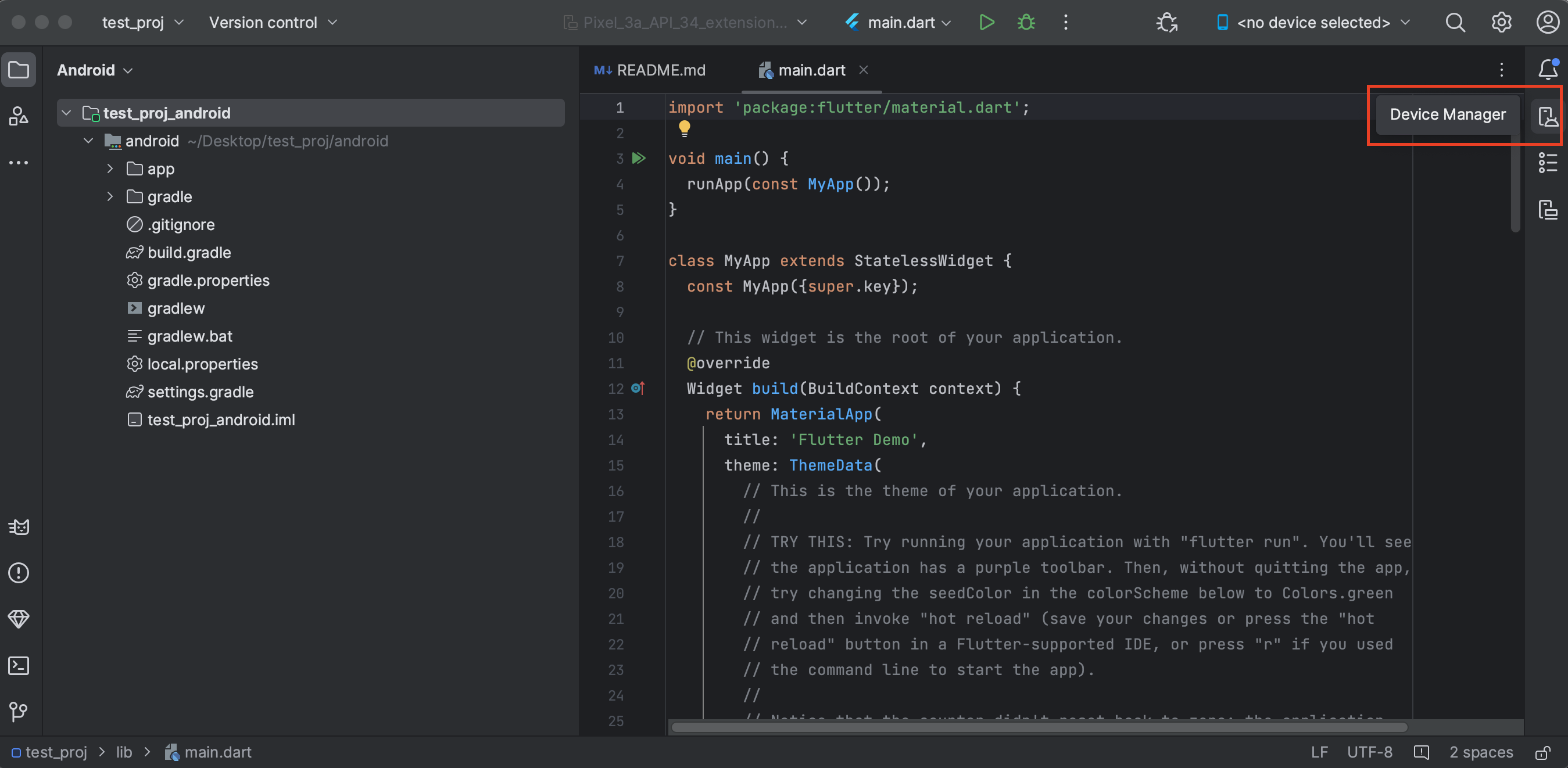
Task: Click the override gutter icon on line 12
Action: tap(638, 387)
